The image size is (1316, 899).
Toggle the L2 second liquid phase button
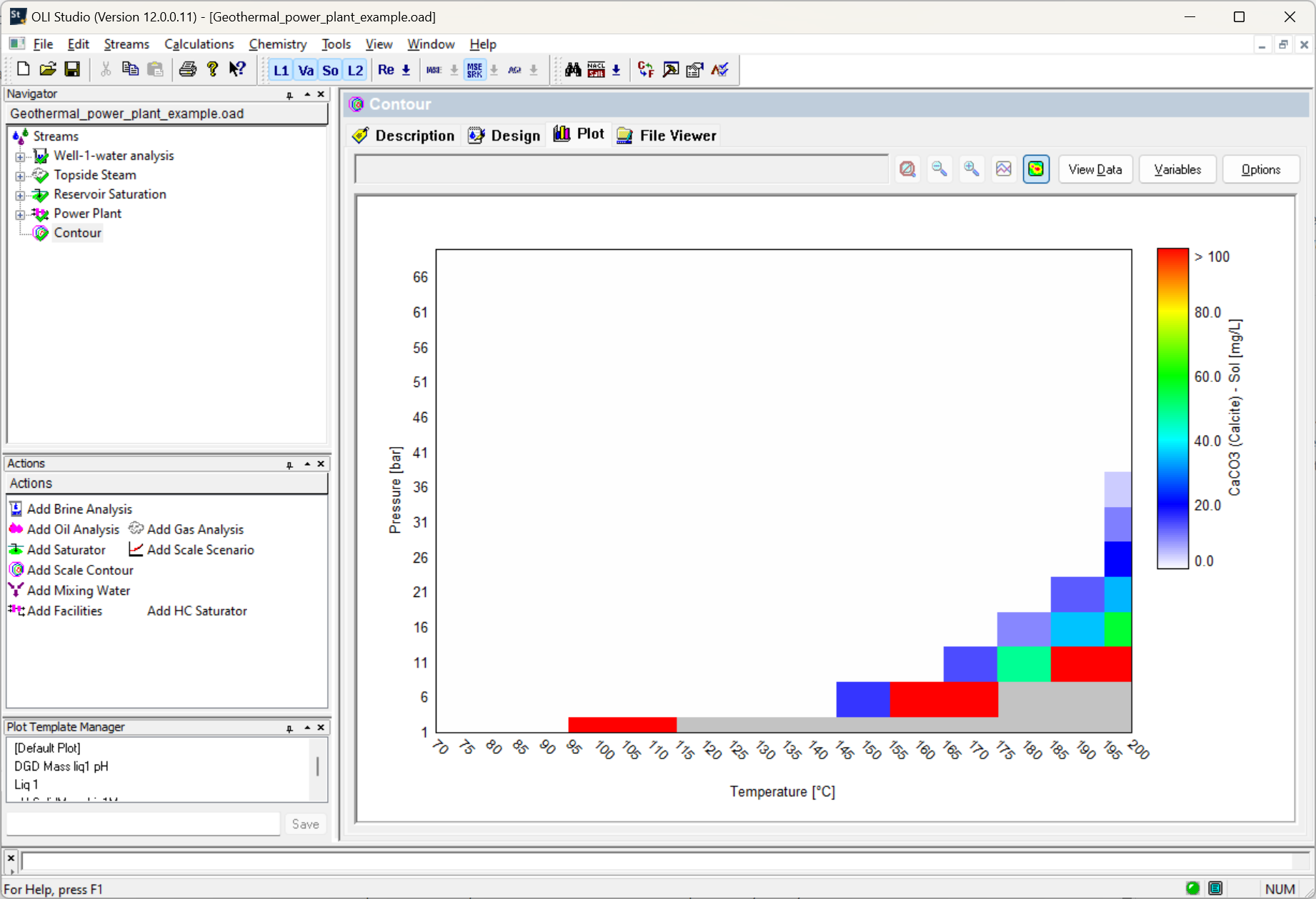pyautogui.click(x=355, y=70)
